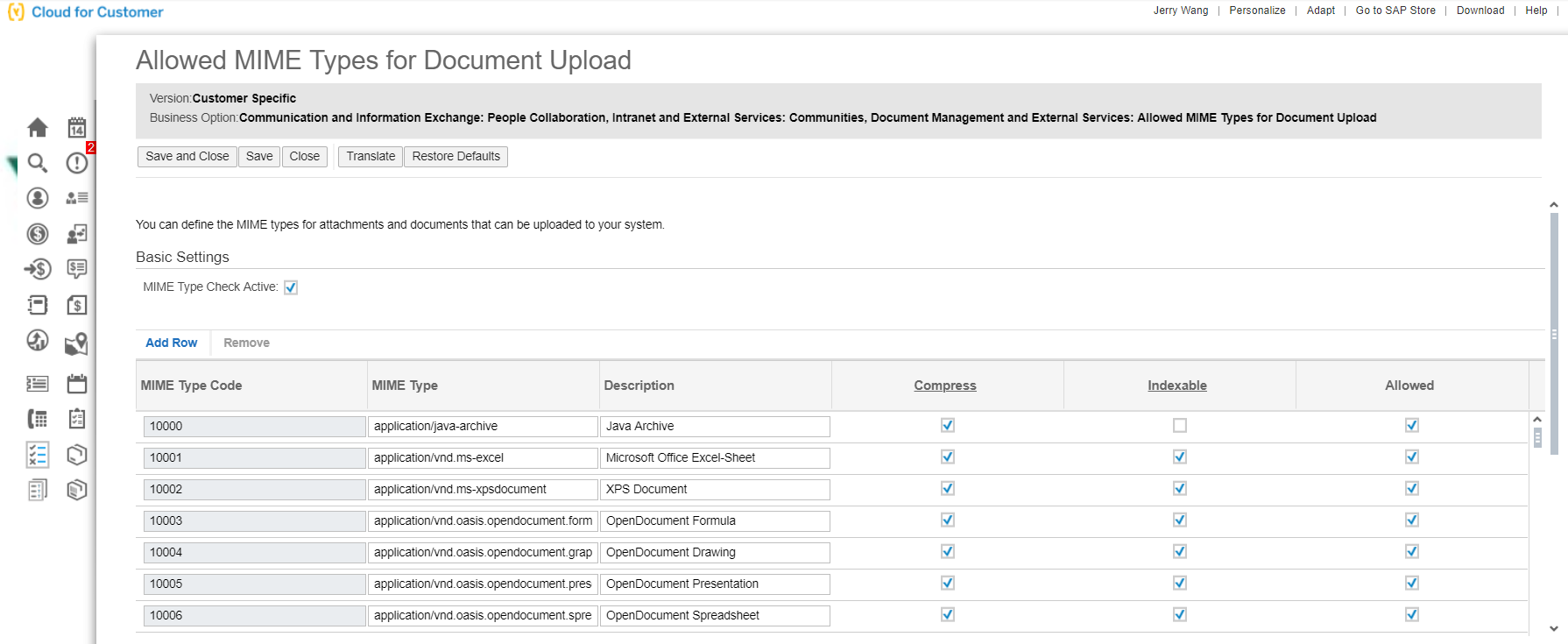Uncheck Allowed for XPS Document row
The height and width of the screenshot is (644, 1568).
tap(1412, 489)
